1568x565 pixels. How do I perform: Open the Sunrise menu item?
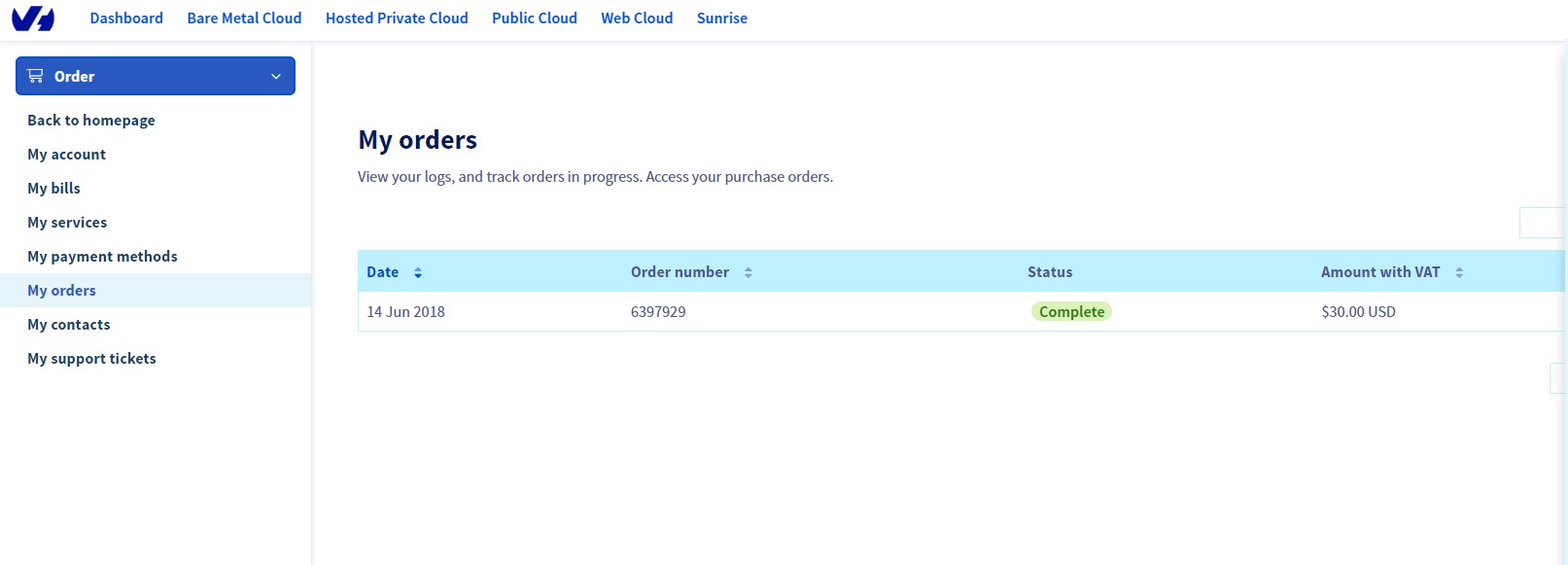[x=722, y=18]
